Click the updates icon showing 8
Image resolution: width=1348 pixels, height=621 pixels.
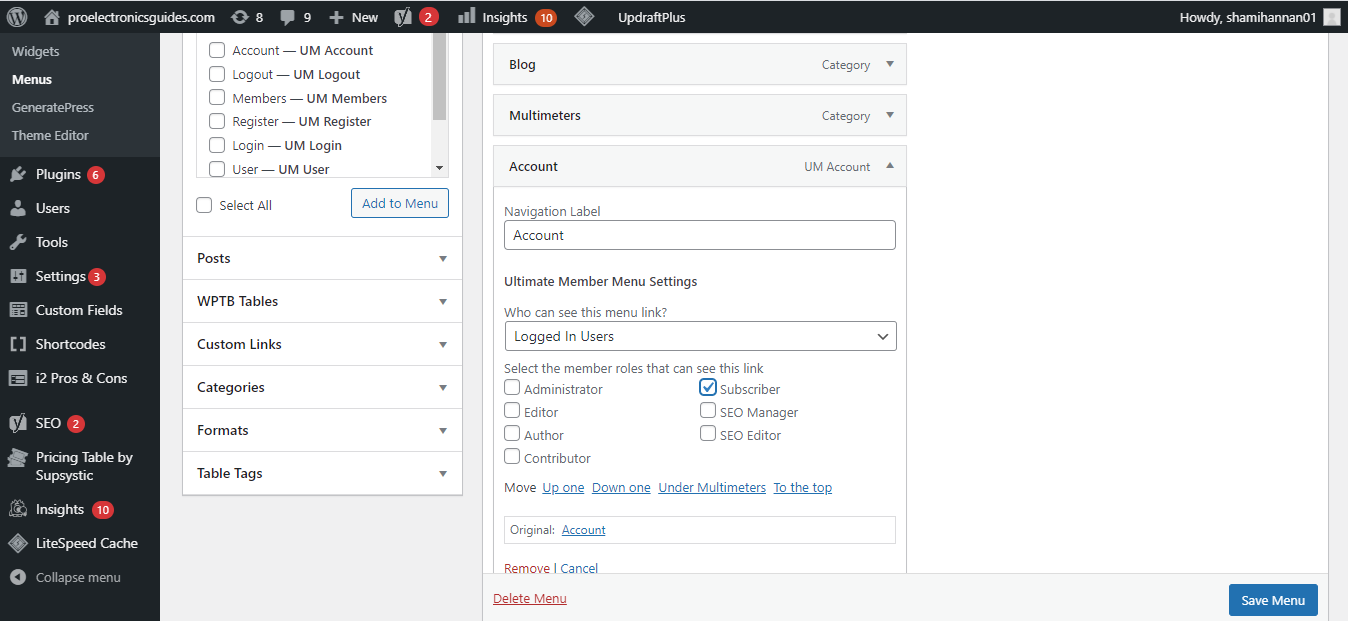pos(239,16)
